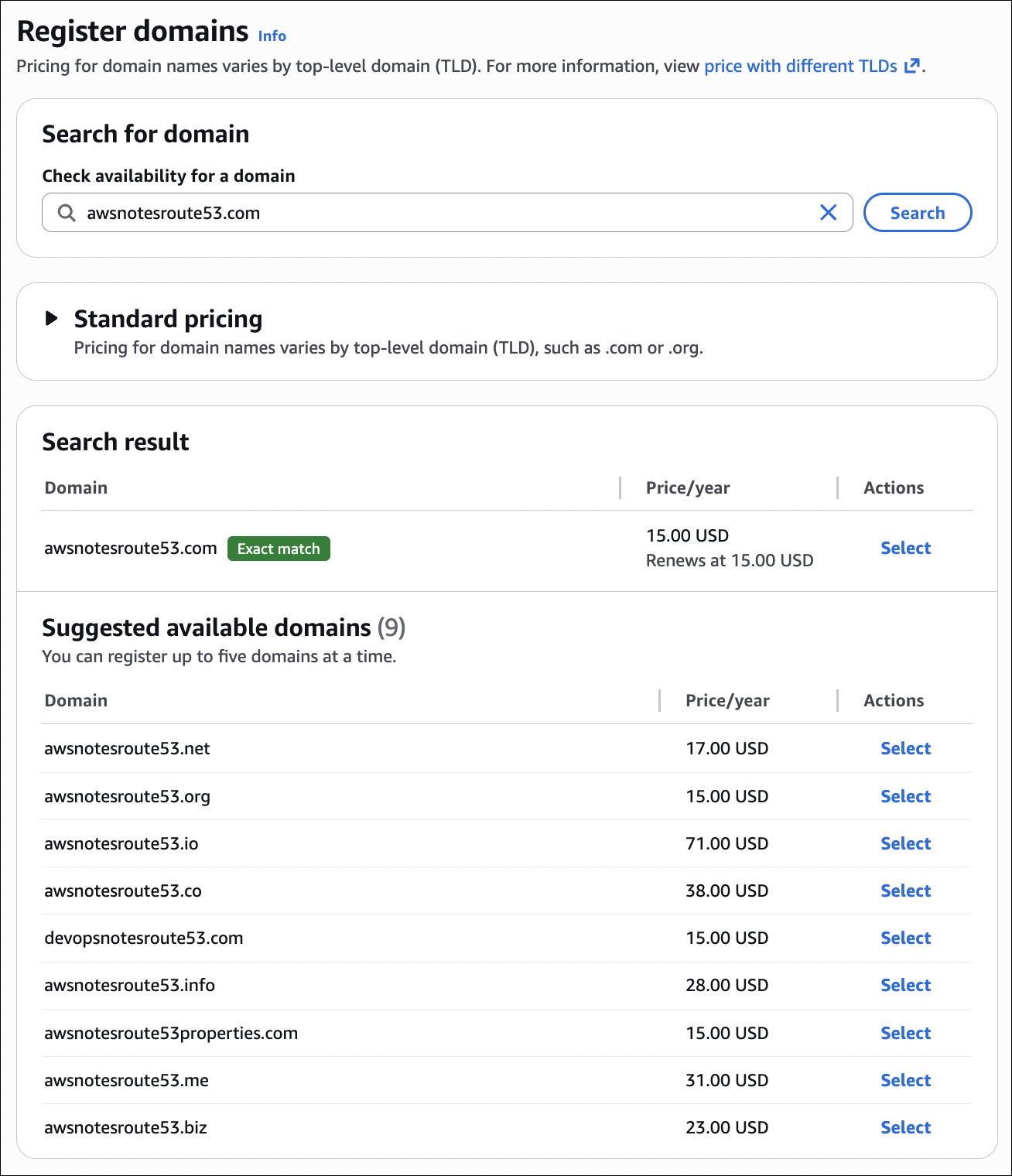Click the external link icon after TLDs
This screenshot has height=1176, width=1012.
pos(912,67)
